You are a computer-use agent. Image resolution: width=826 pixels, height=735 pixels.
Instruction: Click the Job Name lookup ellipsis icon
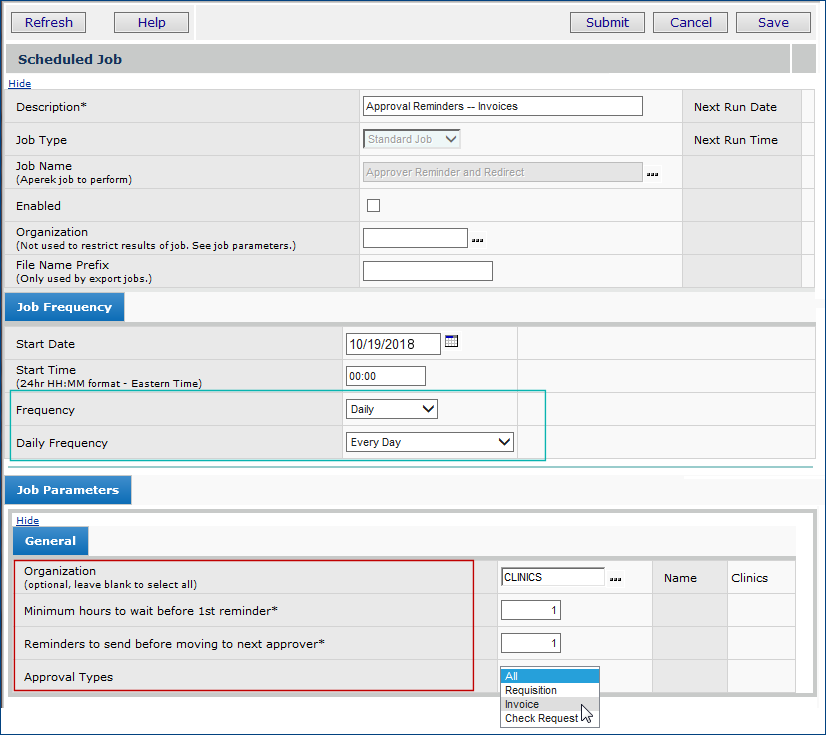[652, 173]
